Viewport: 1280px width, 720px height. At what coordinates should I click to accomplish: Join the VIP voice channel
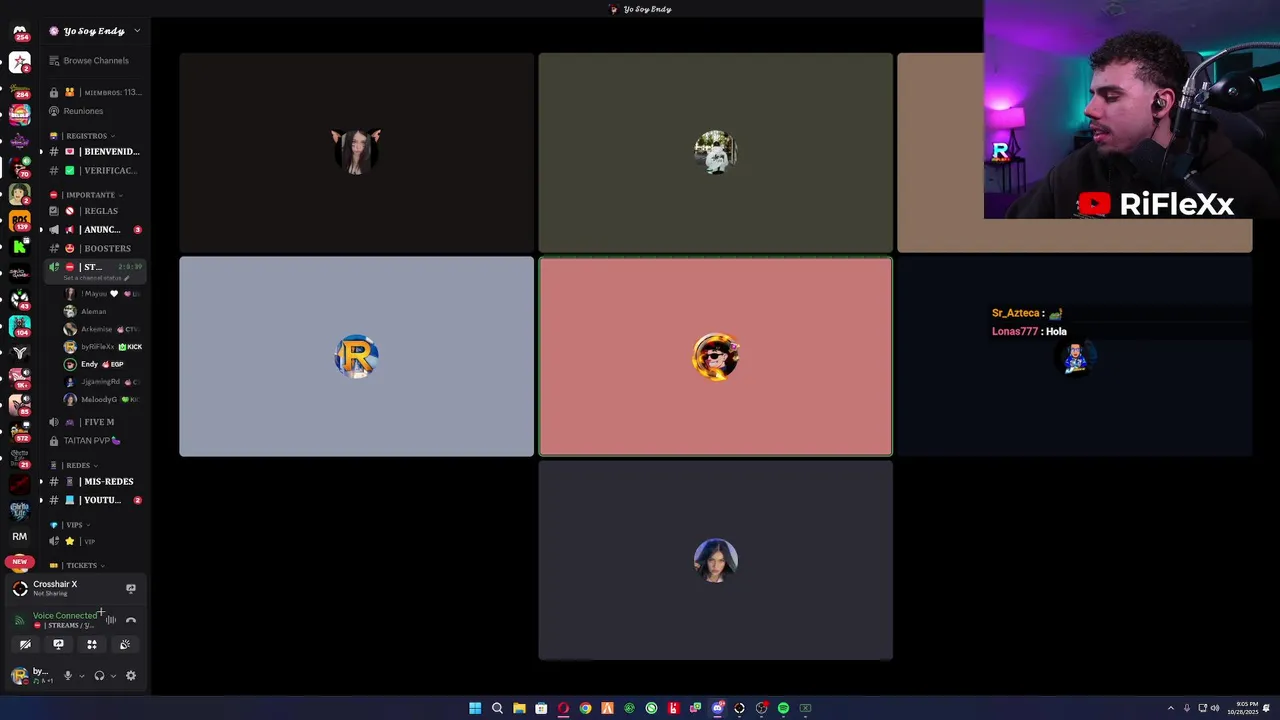(x=95, y=541)
